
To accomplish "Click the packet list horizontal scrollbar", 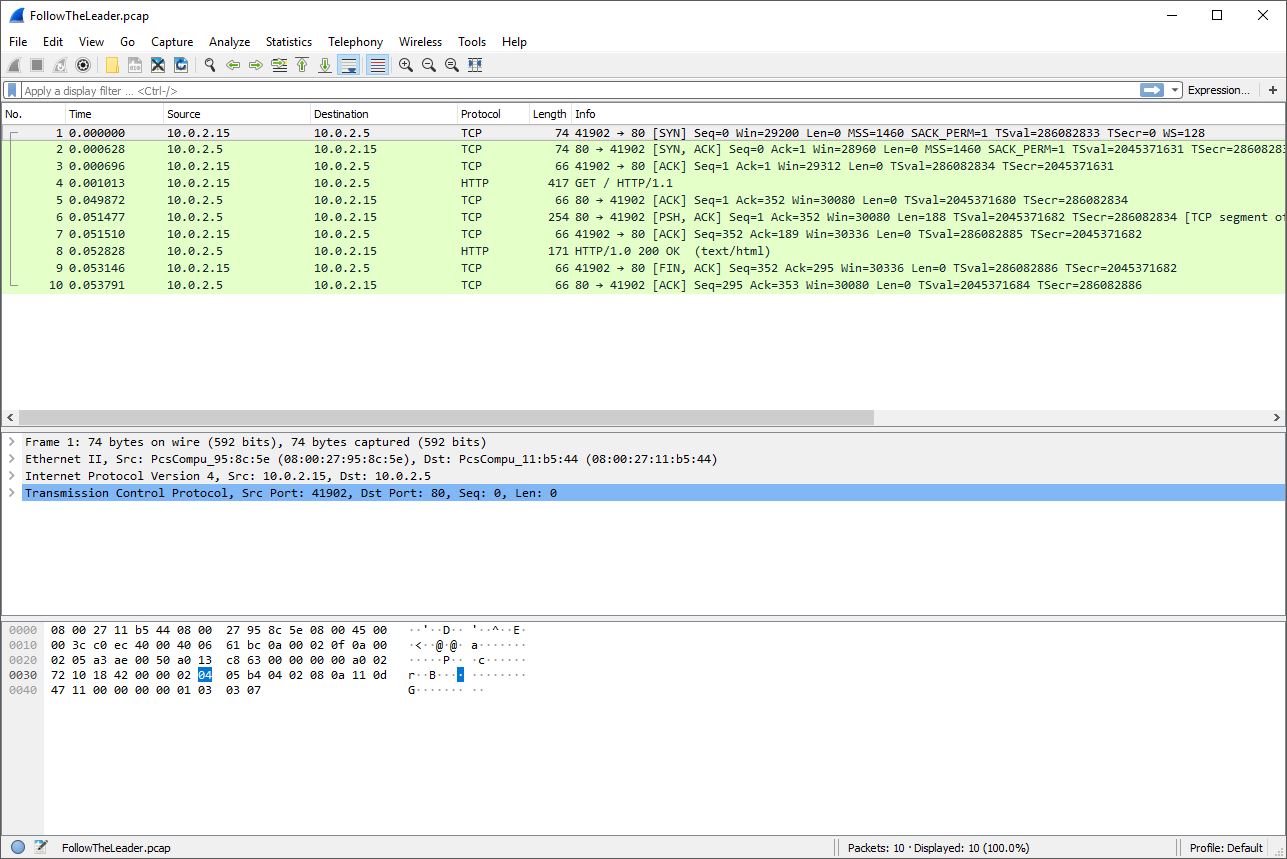I will pos(445,417).
